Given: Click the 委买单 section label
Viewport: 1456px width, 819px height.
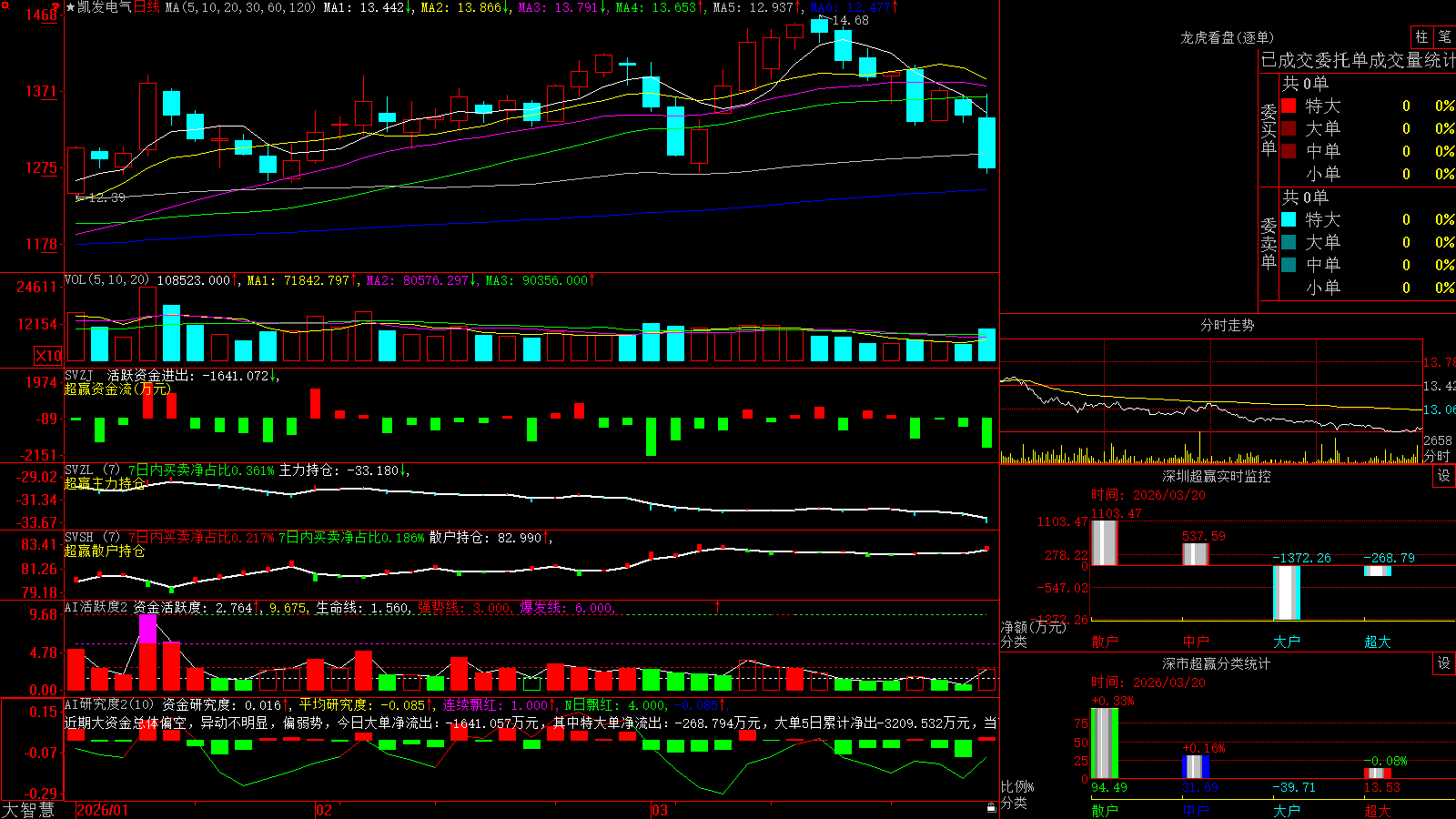Looking at the screenshot, I should 1269,130.
